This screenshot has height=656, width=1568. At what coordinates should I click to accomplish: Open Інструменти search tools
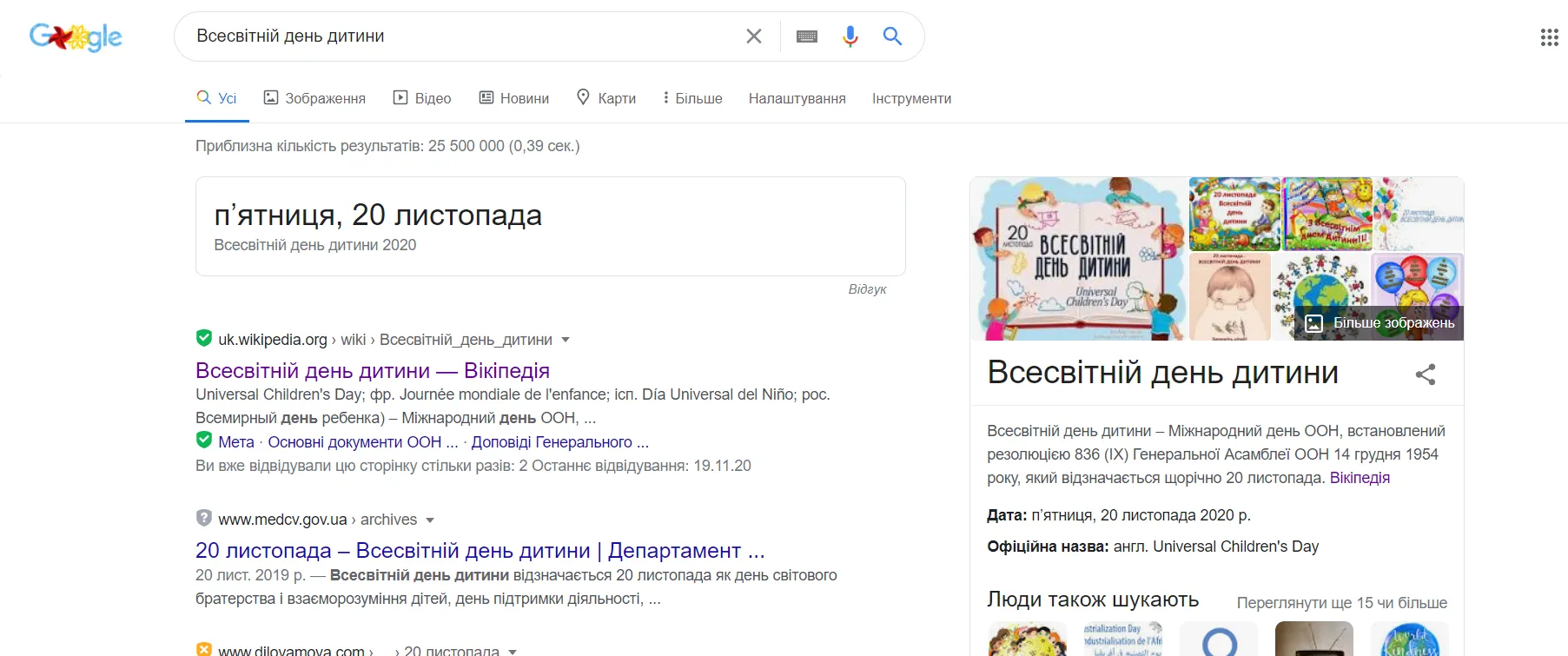pos(911,98)
